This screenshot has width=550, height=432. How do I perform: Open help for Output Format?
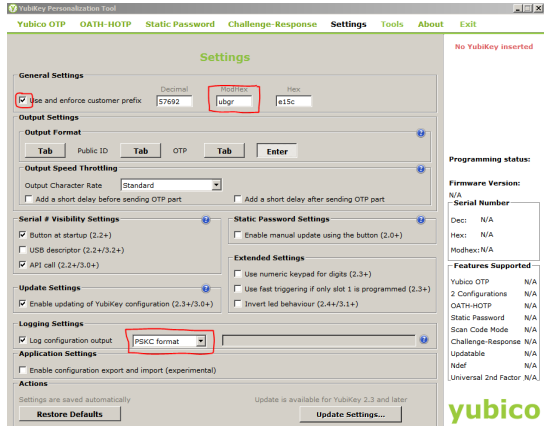[421, 133]
